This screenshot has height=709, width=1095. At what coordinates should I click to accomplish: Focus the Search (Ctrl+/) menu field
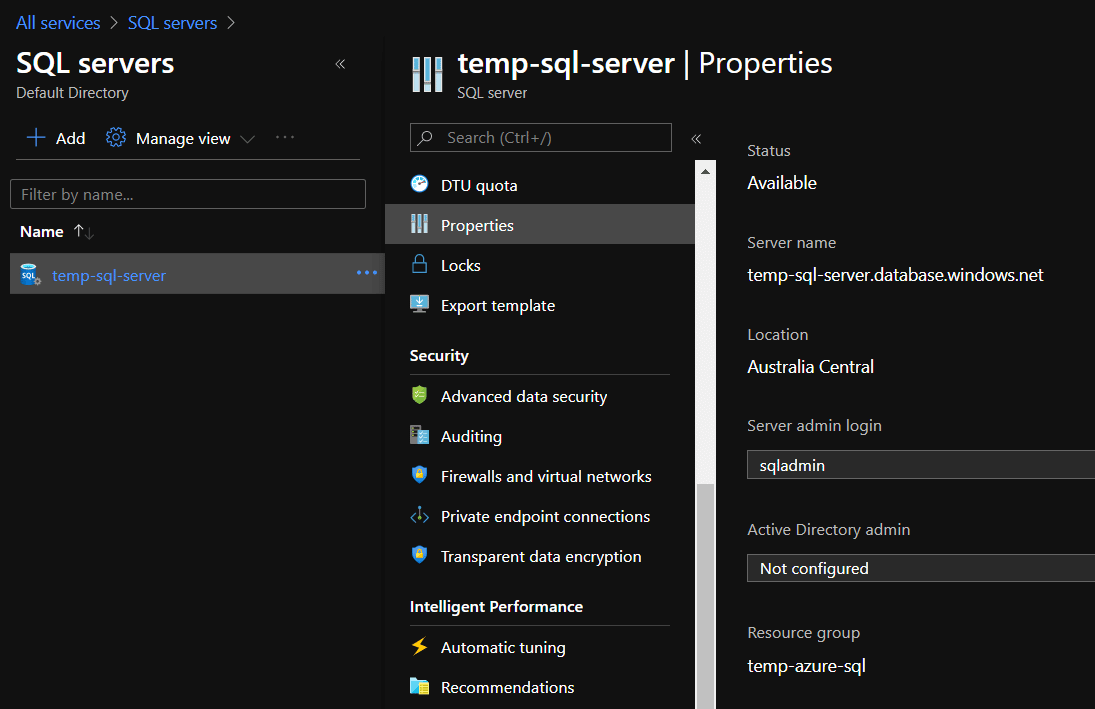(x=541, y=138)
